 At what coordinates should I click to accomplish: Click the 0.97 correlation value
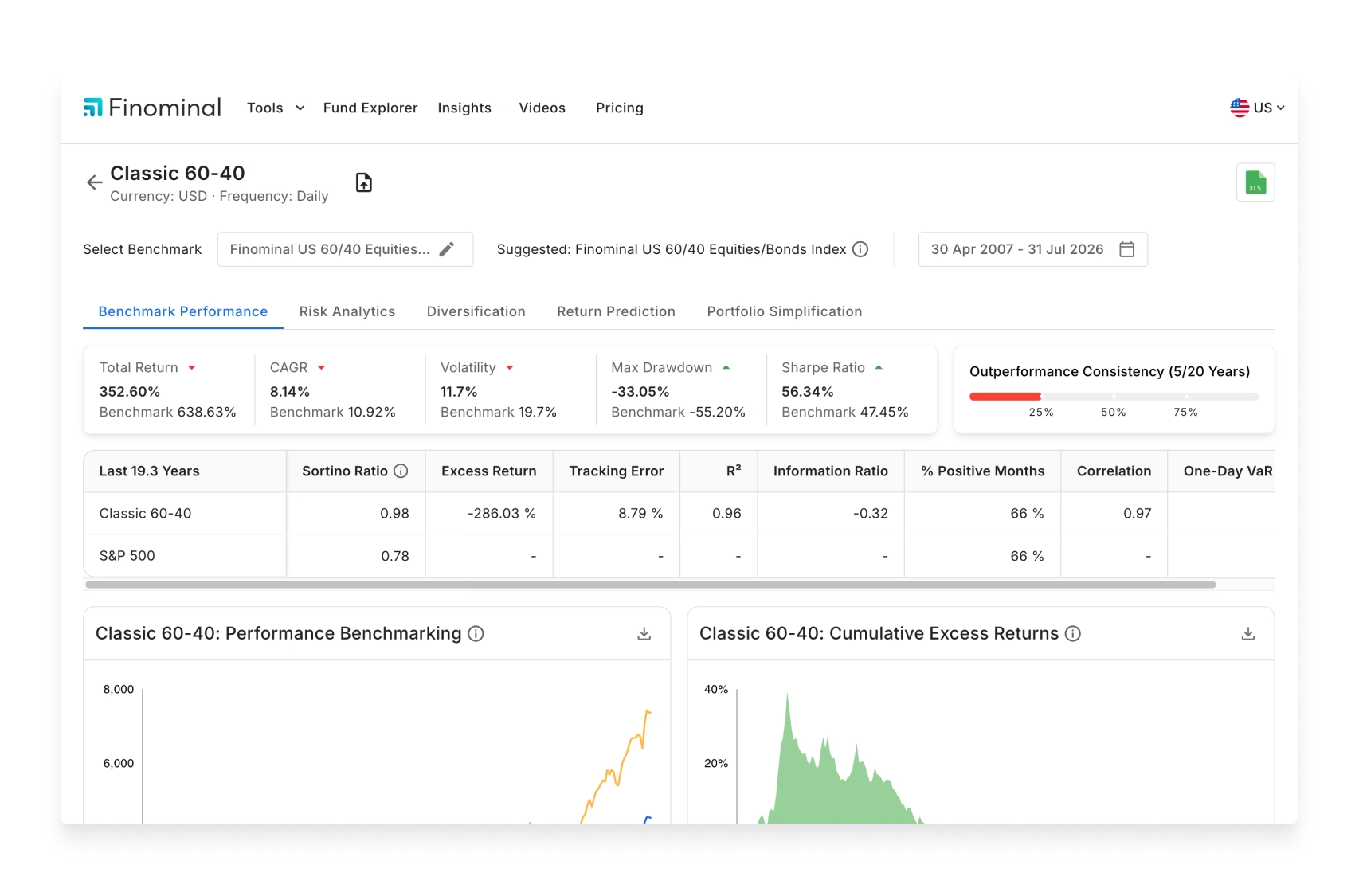click(1138, 514)
